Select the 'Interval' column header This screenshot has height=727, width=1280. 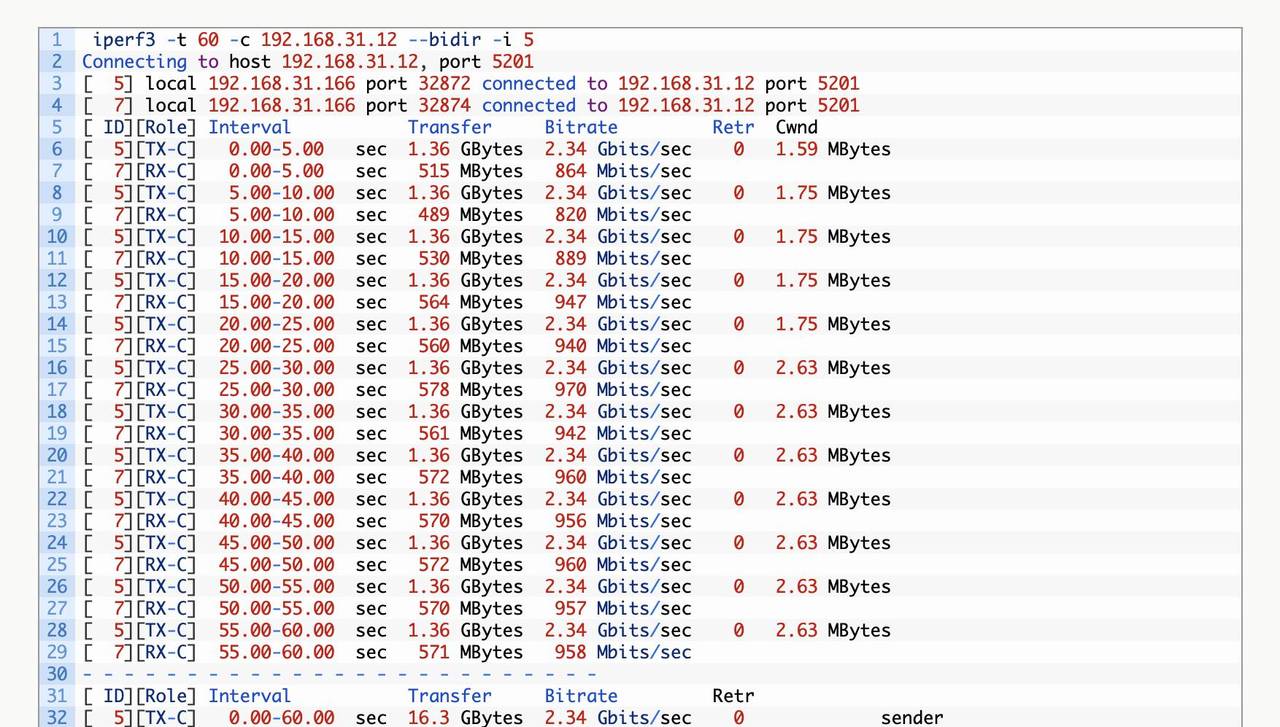point(249,127)
